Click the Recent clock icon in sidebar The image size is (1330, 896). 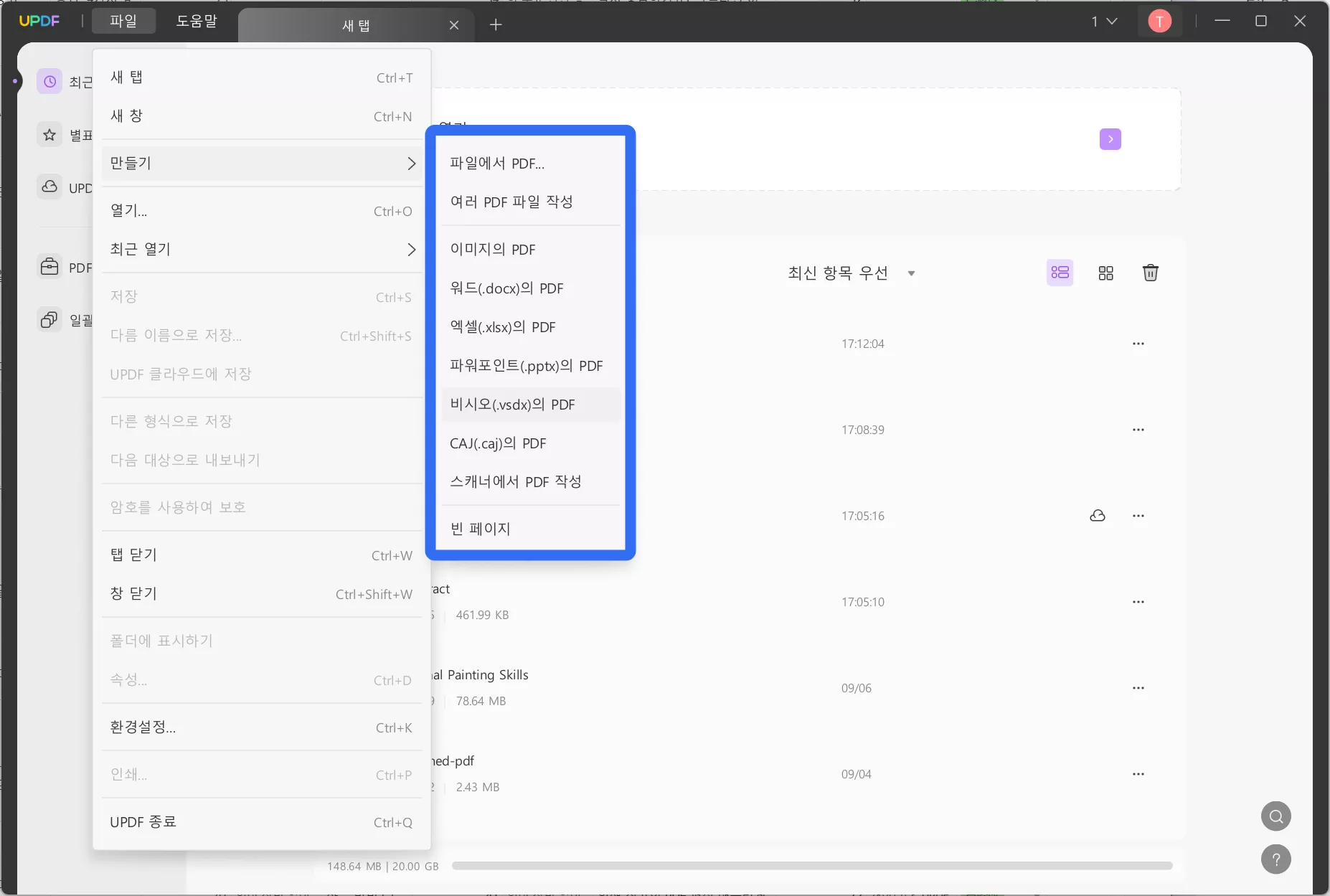tap(49, 82)
